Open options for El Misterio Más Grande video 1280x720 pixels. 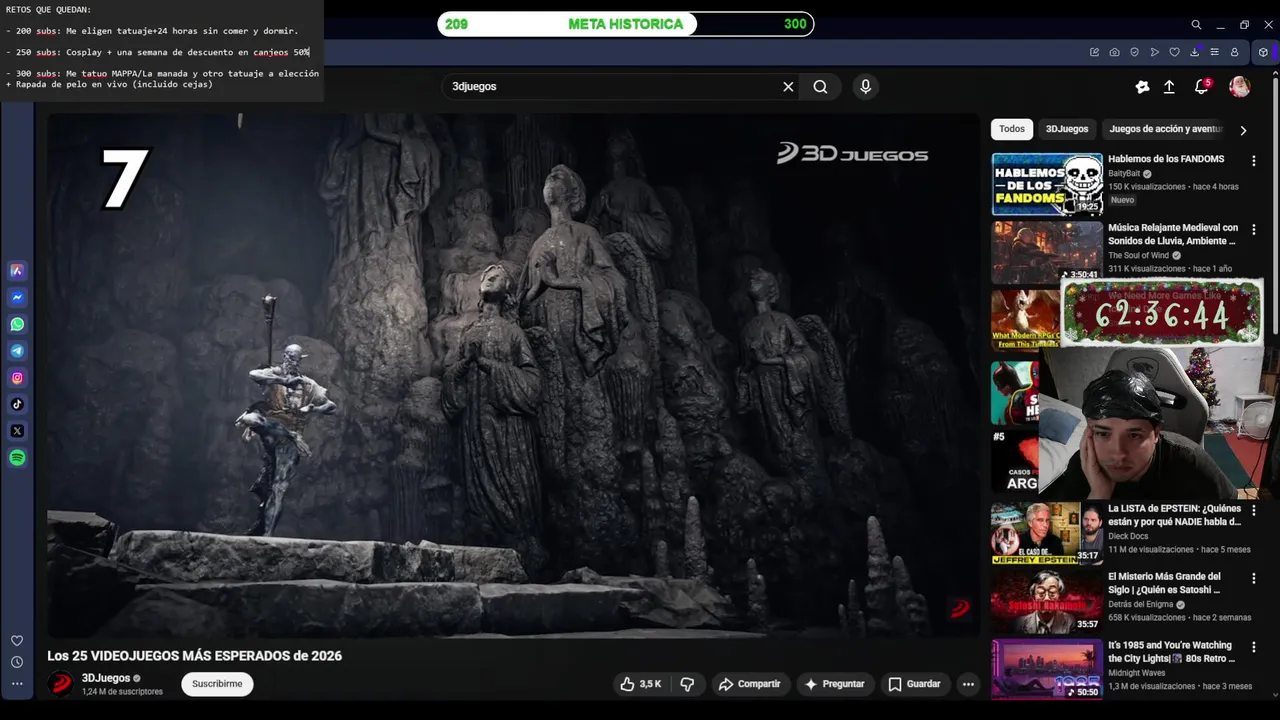[1253, 579]
